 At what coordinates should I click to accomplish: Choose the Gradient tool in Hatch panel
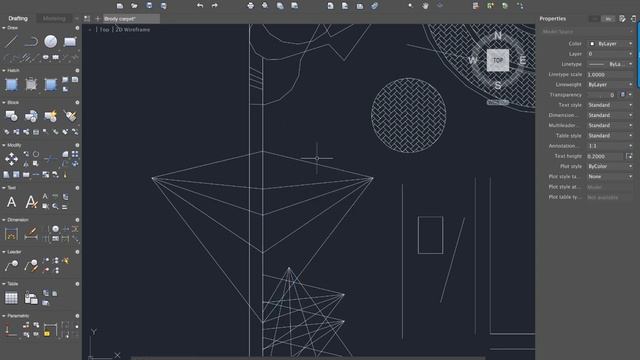(31, 84)
